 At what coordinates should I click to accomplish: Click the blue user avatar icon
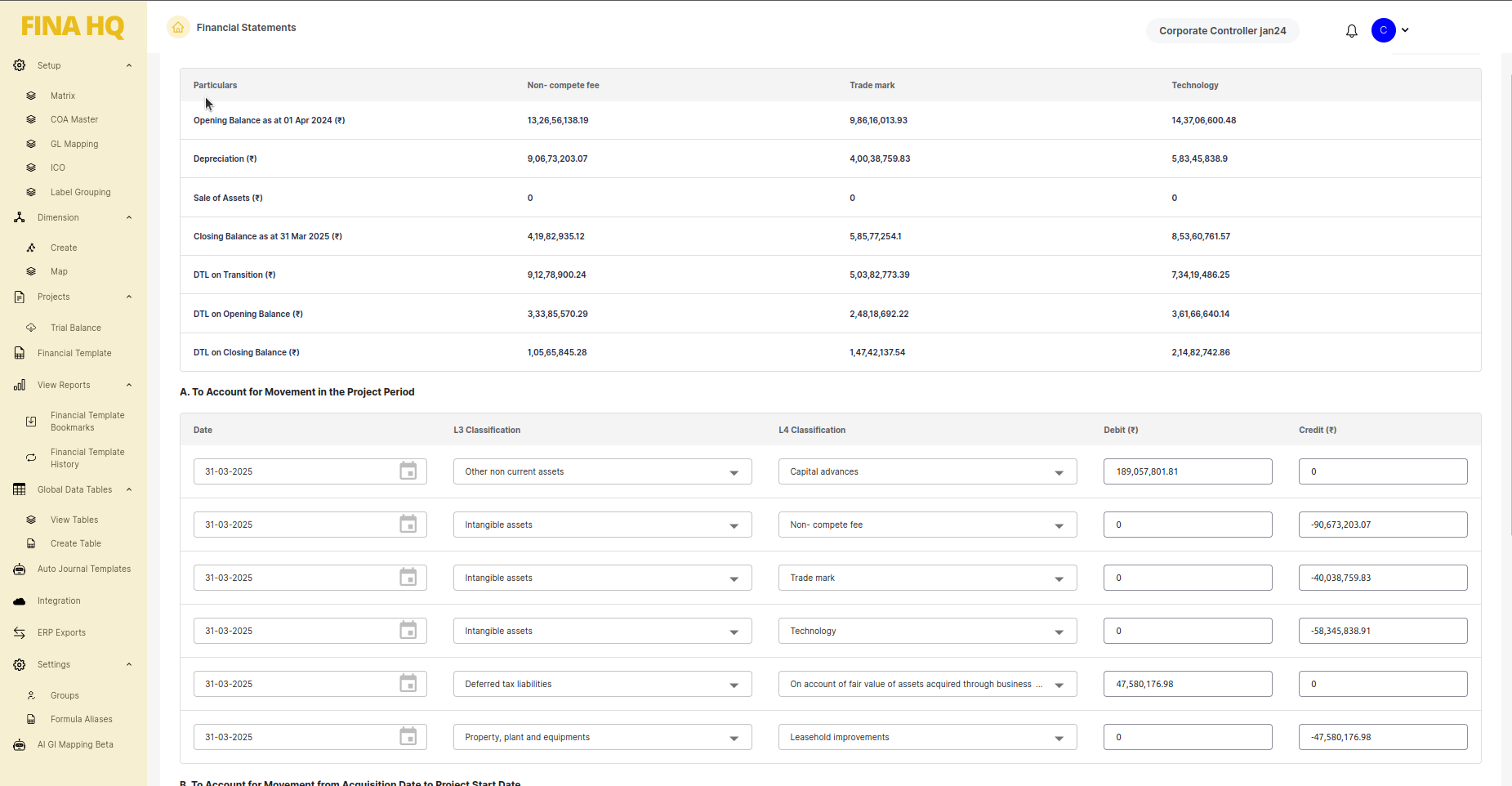[1383, 30]
